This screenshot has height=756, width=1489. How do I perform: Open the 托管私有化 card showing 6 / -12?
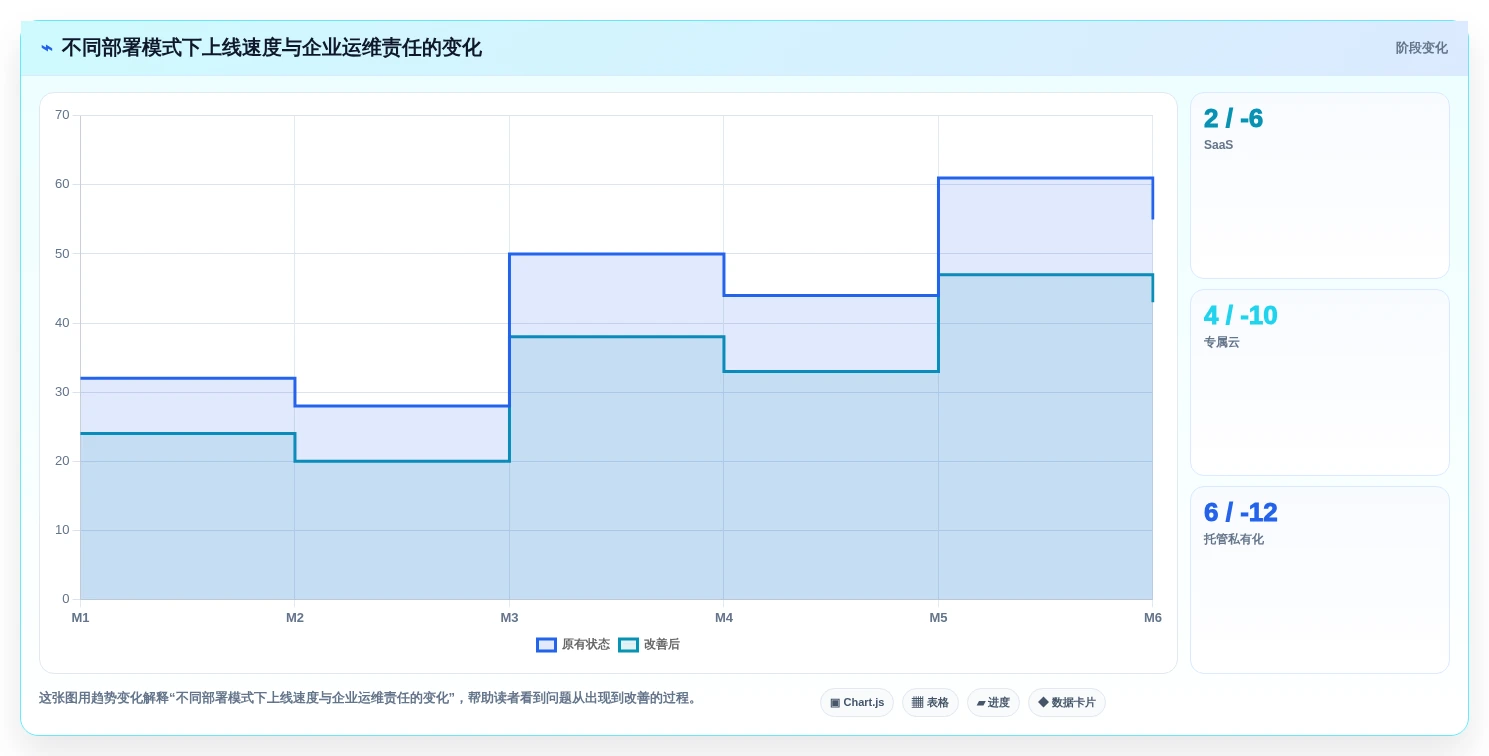point(1319,580)
